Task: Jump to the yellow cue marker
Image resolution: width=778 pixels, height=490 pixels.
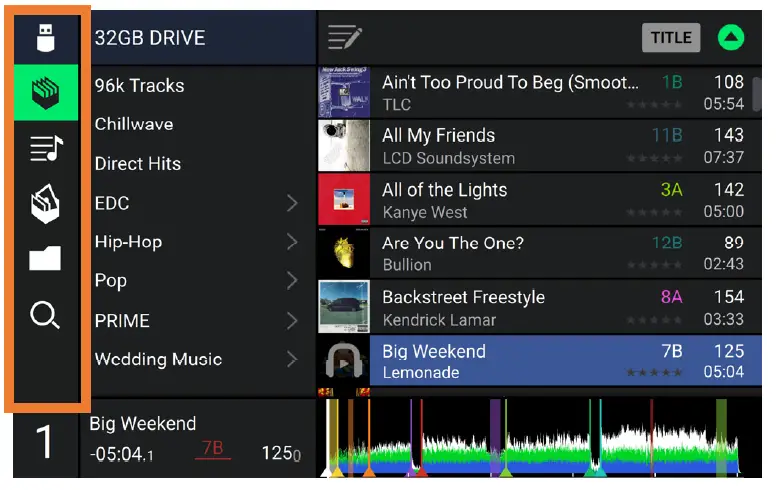Action: pyautogui.click(x=337, y=472)
